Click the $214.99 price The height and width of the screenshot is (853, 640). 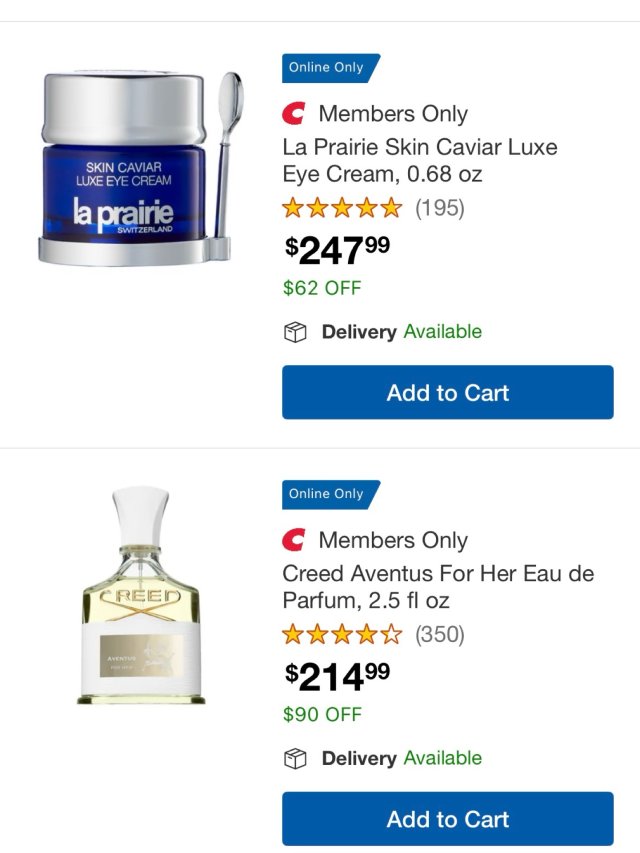[x=337, y=676]
